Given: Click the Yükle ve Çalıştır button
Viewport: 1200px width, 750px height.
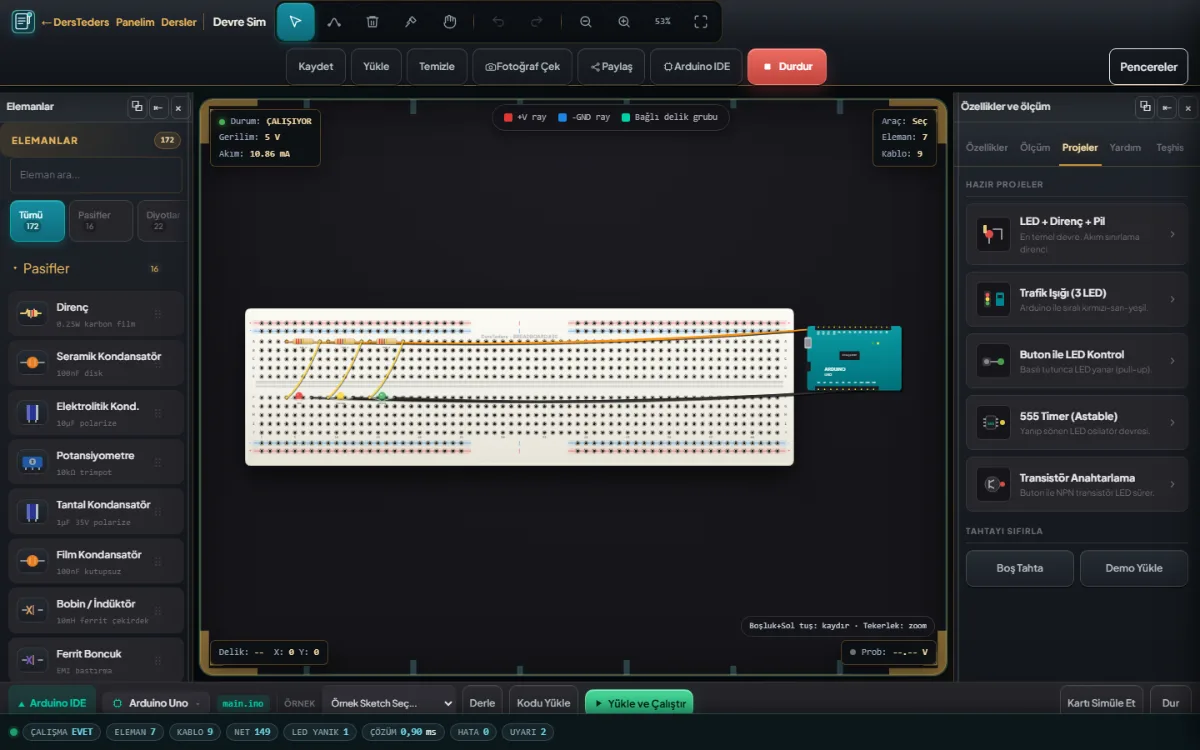Looking at the screenshot, I should coord(639,703).
